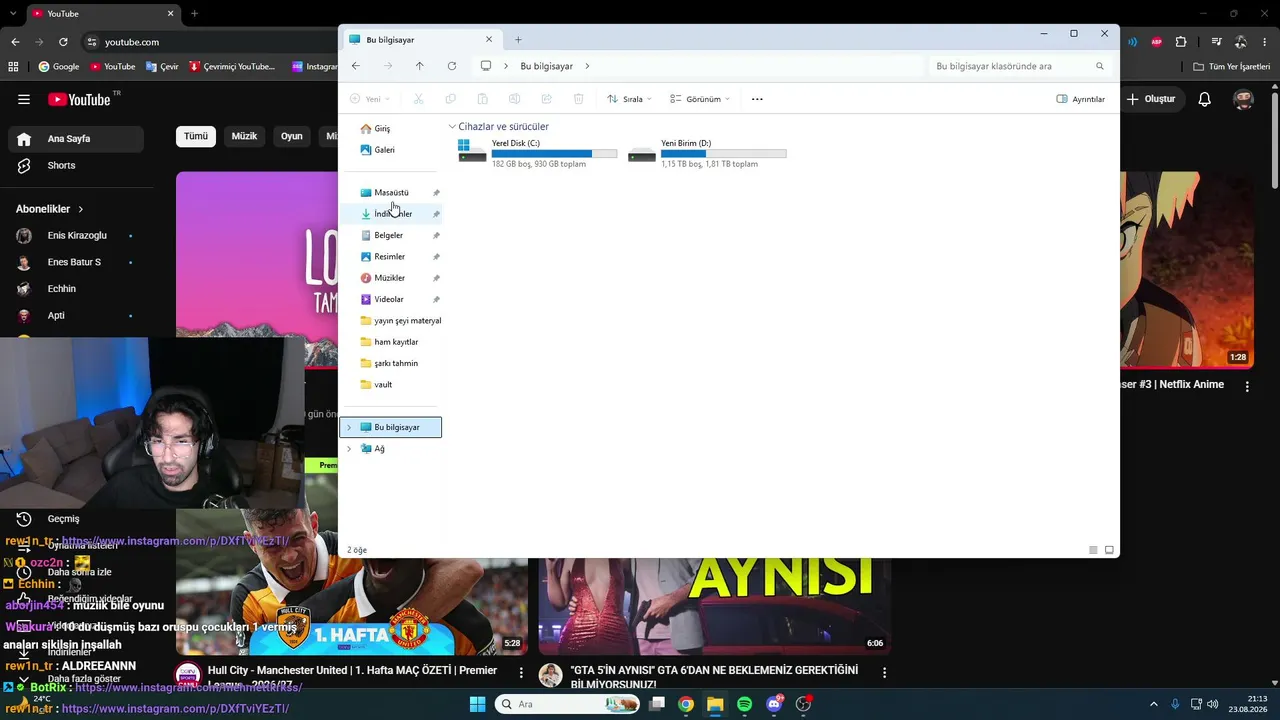Switch Explorer to large thumbnails view

(x=1109, y=550)
